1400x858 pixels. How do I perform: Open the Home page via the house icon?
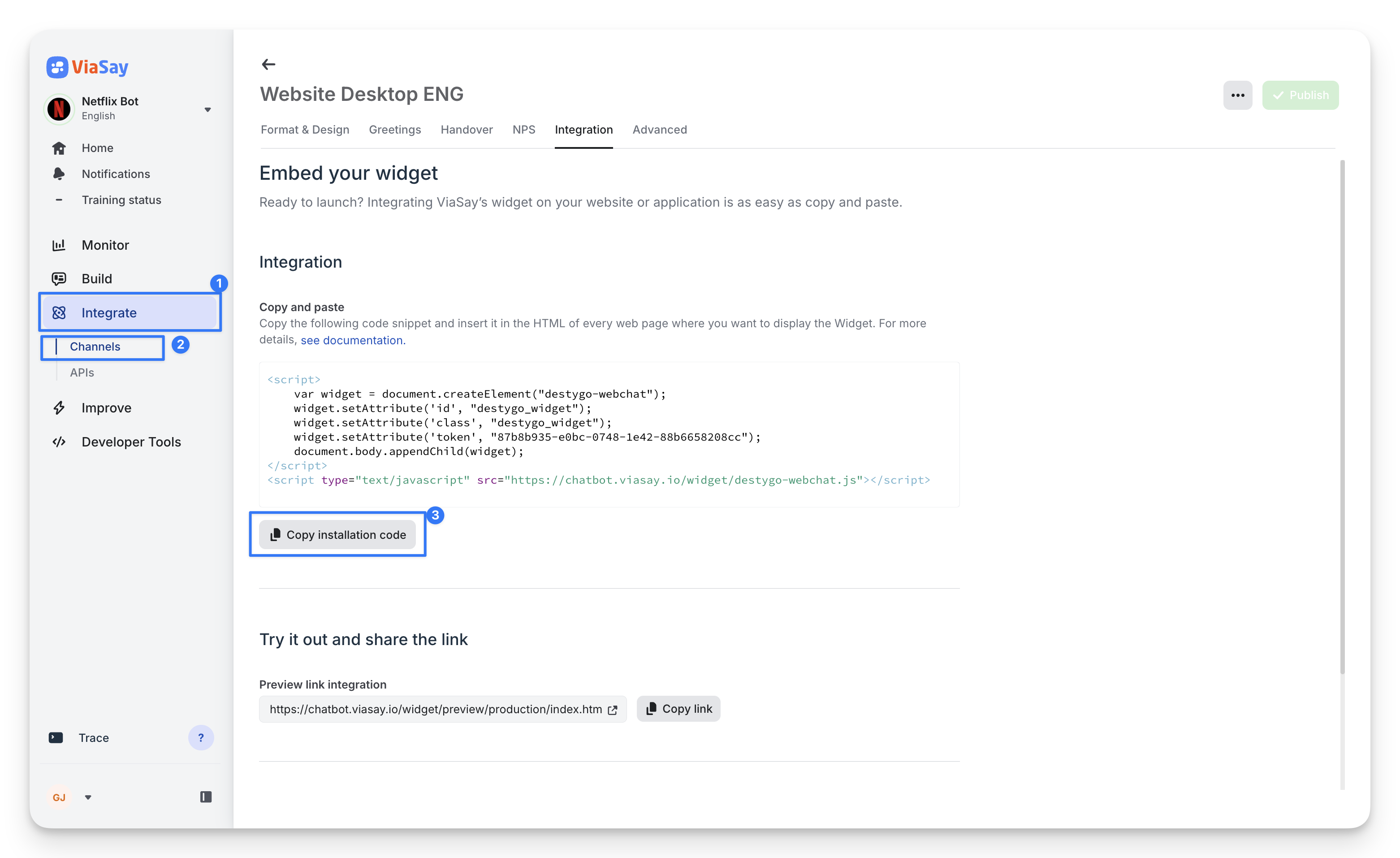59,148
